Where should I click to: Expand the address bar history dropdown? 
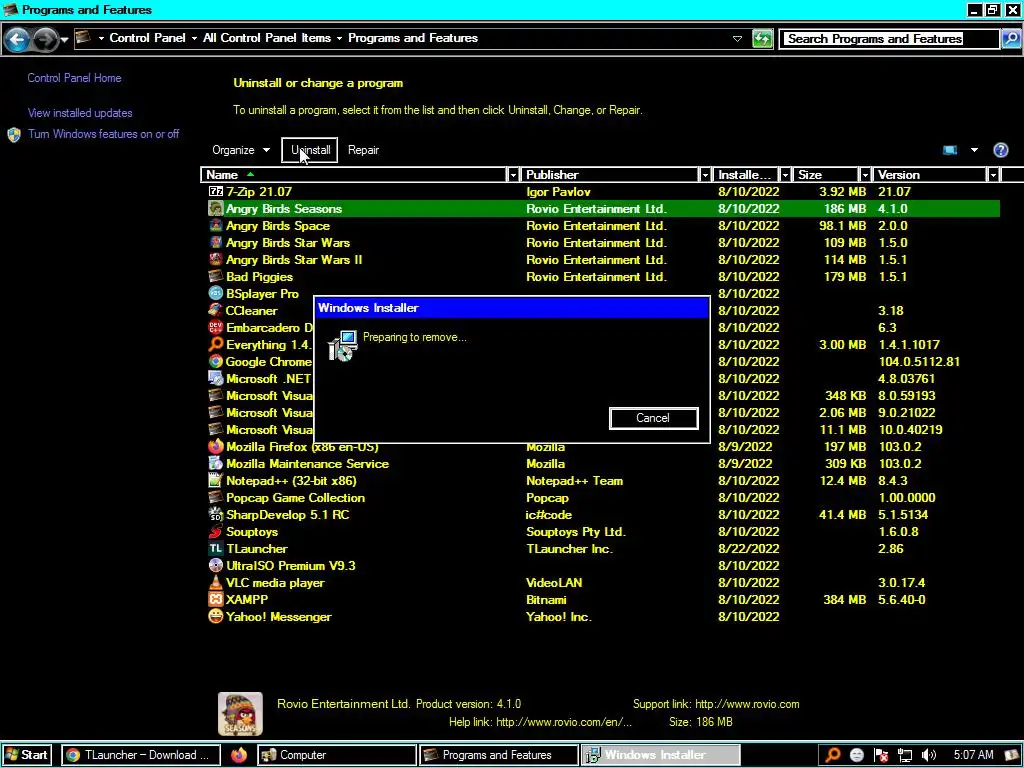[737, 39]
